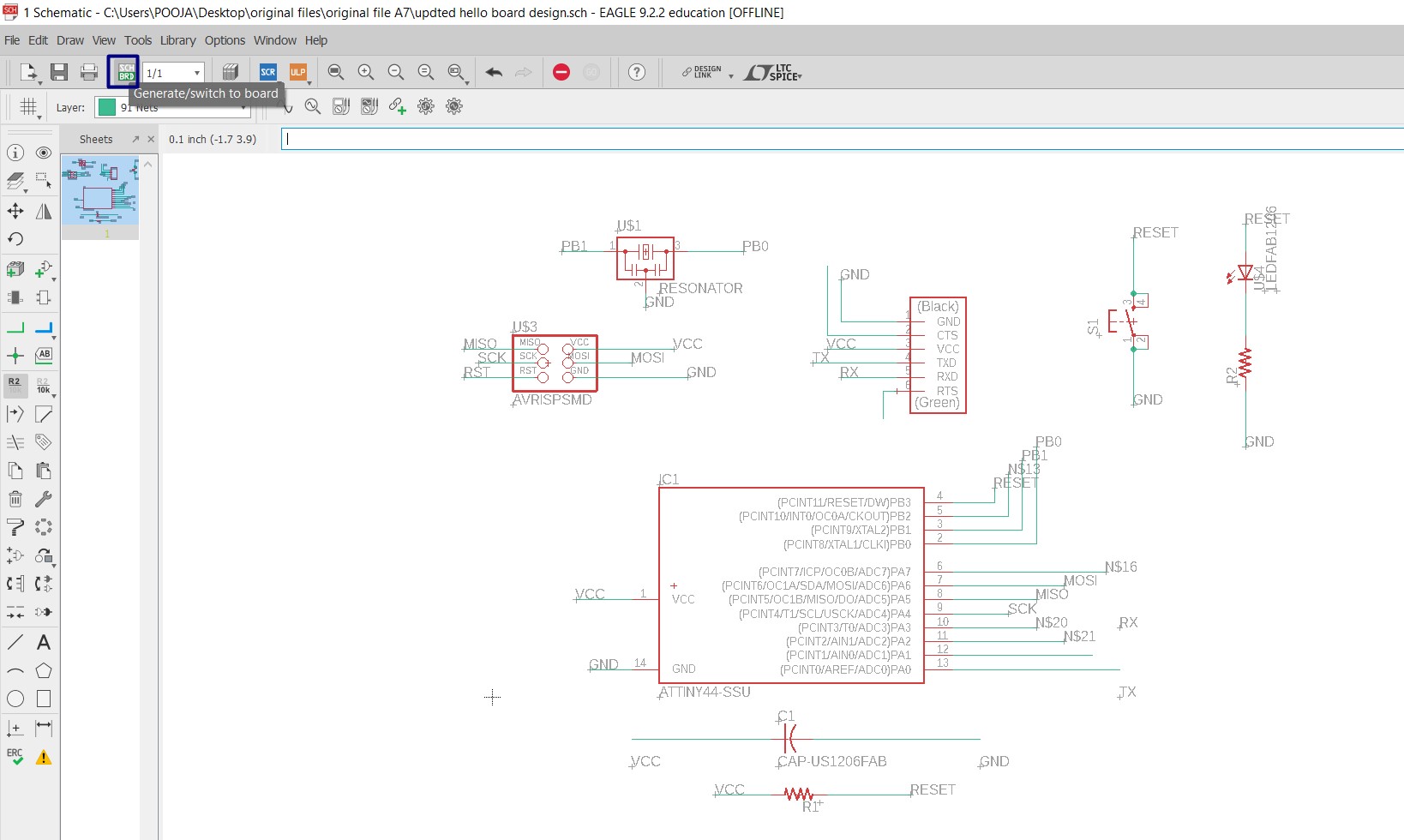The height and width of the screenshot is (840, 1404).
Task: Toggle the Show eye tool
Action: [x=44, y=153]
